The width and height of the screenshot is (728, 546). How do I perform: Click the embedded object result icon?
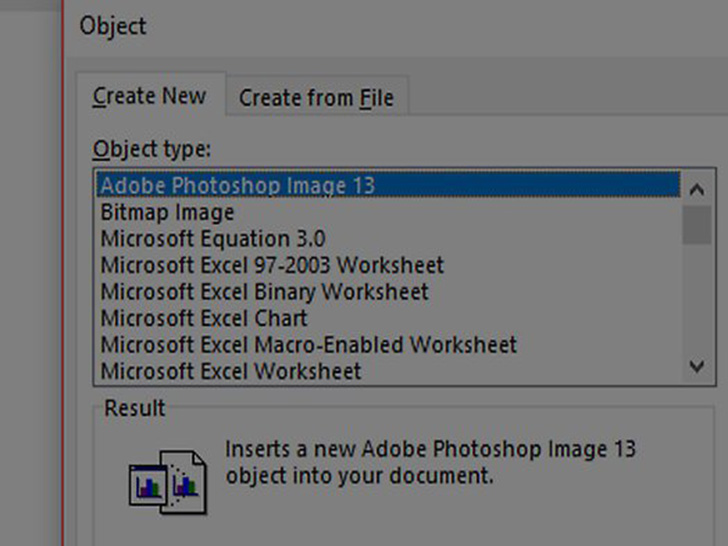click(x=168, y=478)
